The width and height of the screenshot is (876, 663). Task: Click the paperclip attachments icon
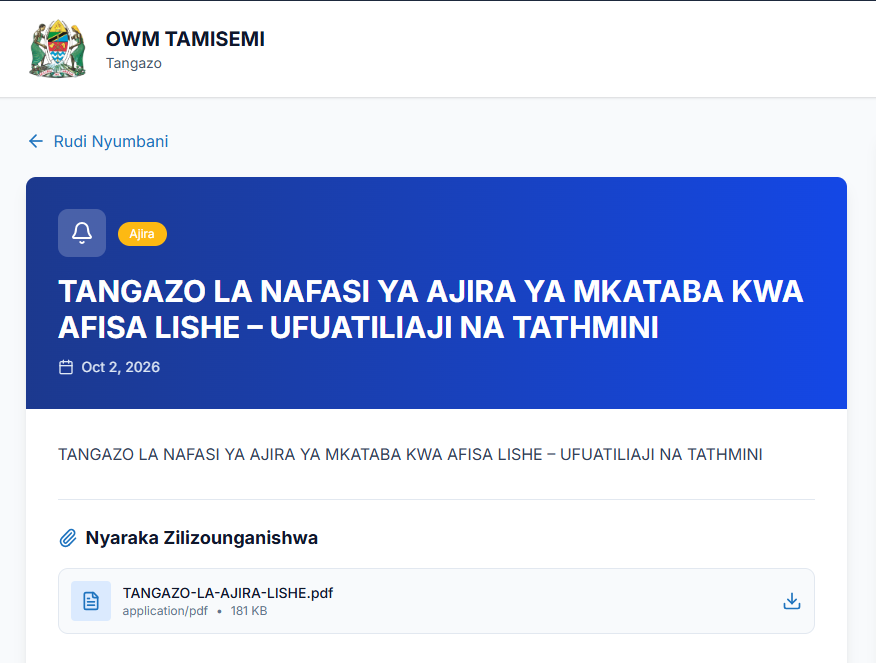68,538
